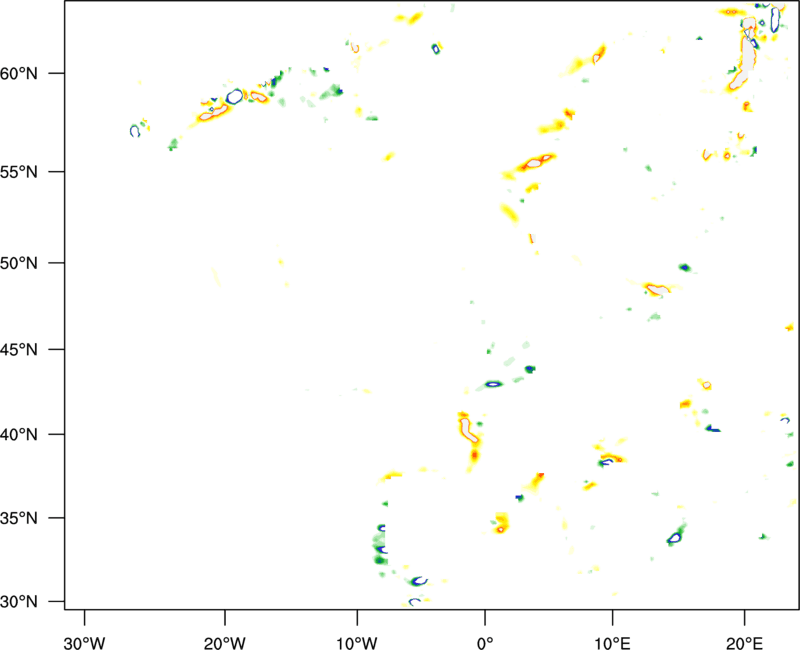Click the 35°N latitude label
The width and height of the screenshot is (800, 650).
[19, 518]
